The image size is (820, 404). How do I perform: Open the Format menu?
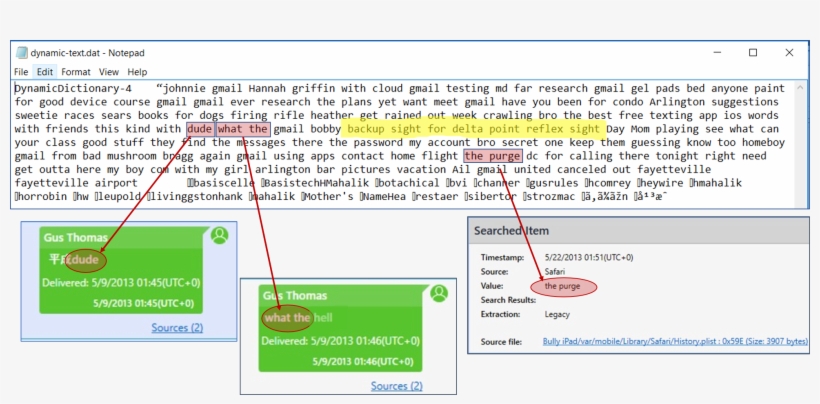[76, 72]
